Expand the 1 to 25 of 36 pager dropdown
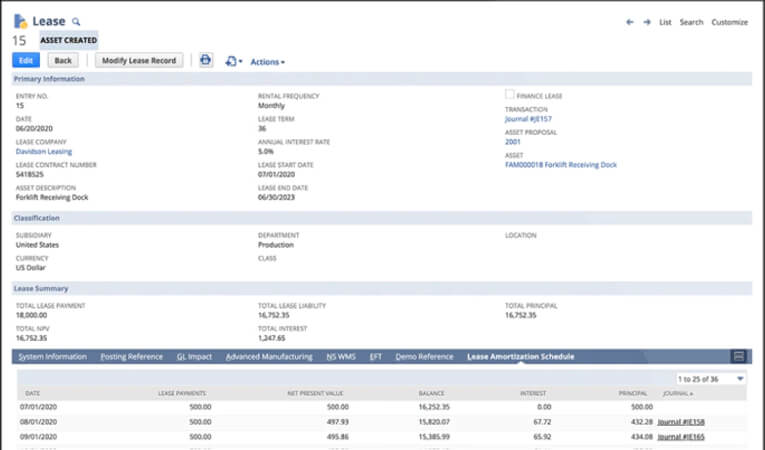The image size is (765, 450). coord(711,379)
